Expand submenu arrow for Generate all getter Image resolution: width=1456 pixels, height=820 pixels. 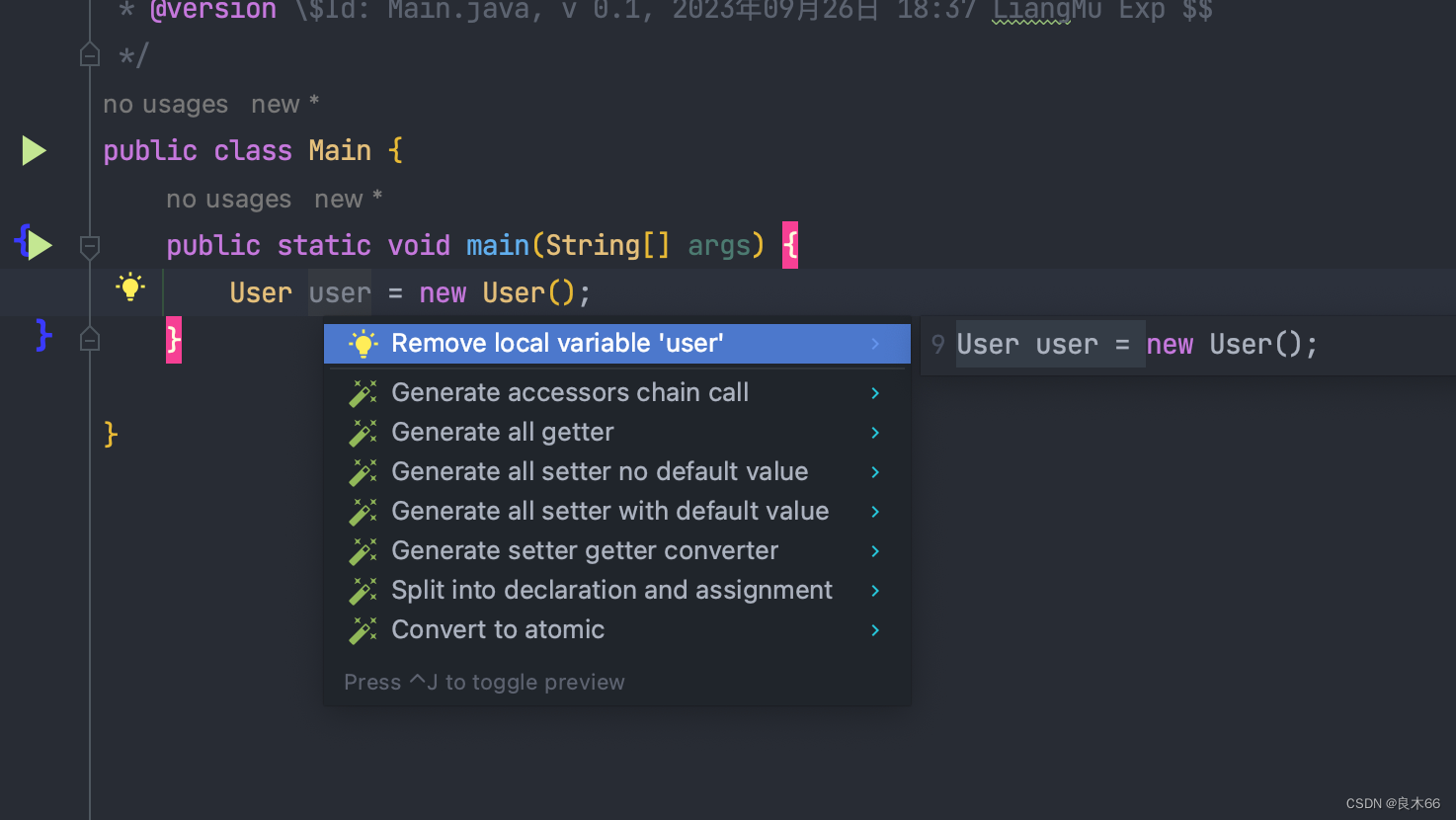(875, 433)
